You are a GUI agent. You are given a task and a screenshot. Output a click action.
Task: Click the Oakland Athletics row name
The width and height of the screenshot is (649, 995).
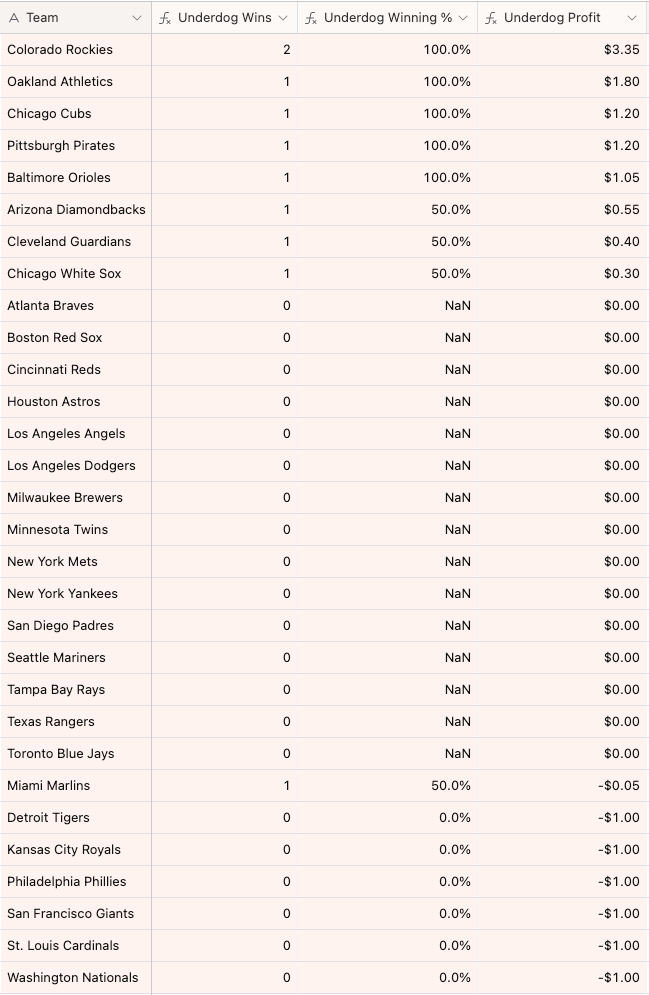point(60,82)
